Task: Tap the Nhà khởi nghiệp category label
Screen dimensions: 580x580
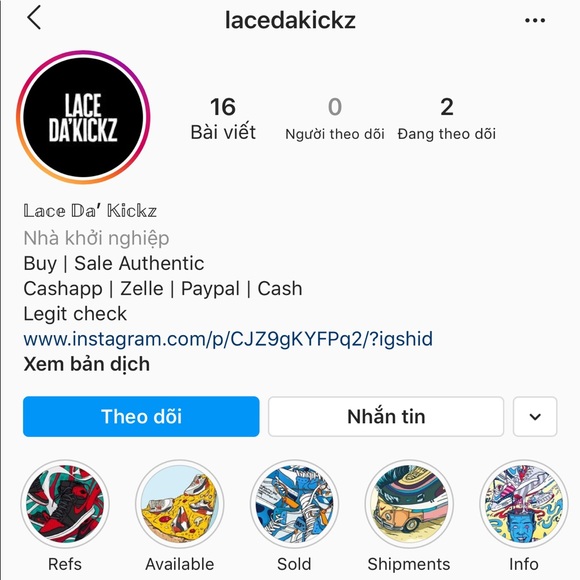Action: [x=96, y=238]
